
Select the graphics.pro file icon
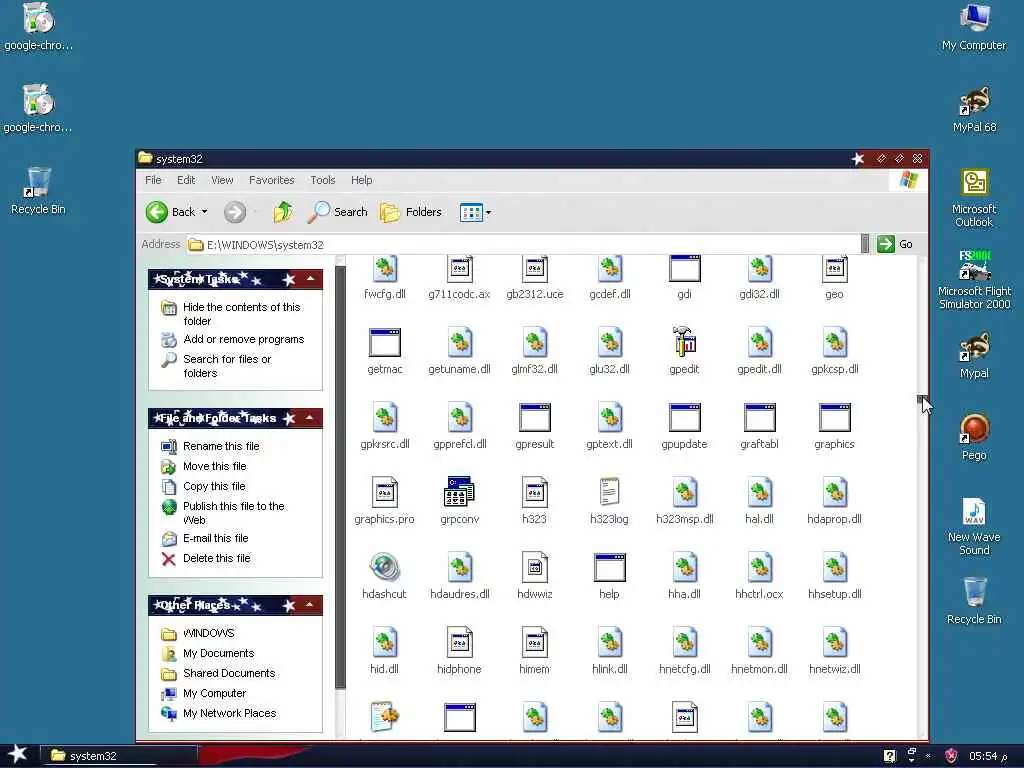[384, 492]
